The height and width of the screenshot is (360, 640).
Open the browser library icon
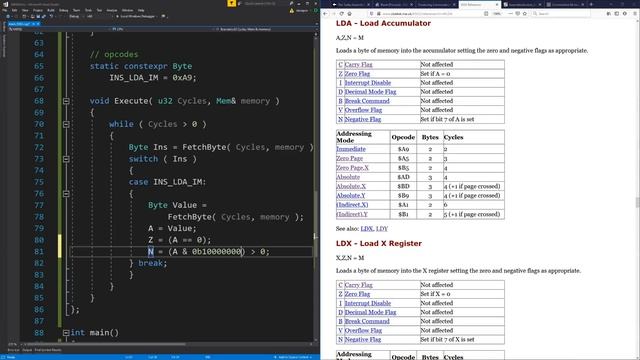tap(609, 13)
